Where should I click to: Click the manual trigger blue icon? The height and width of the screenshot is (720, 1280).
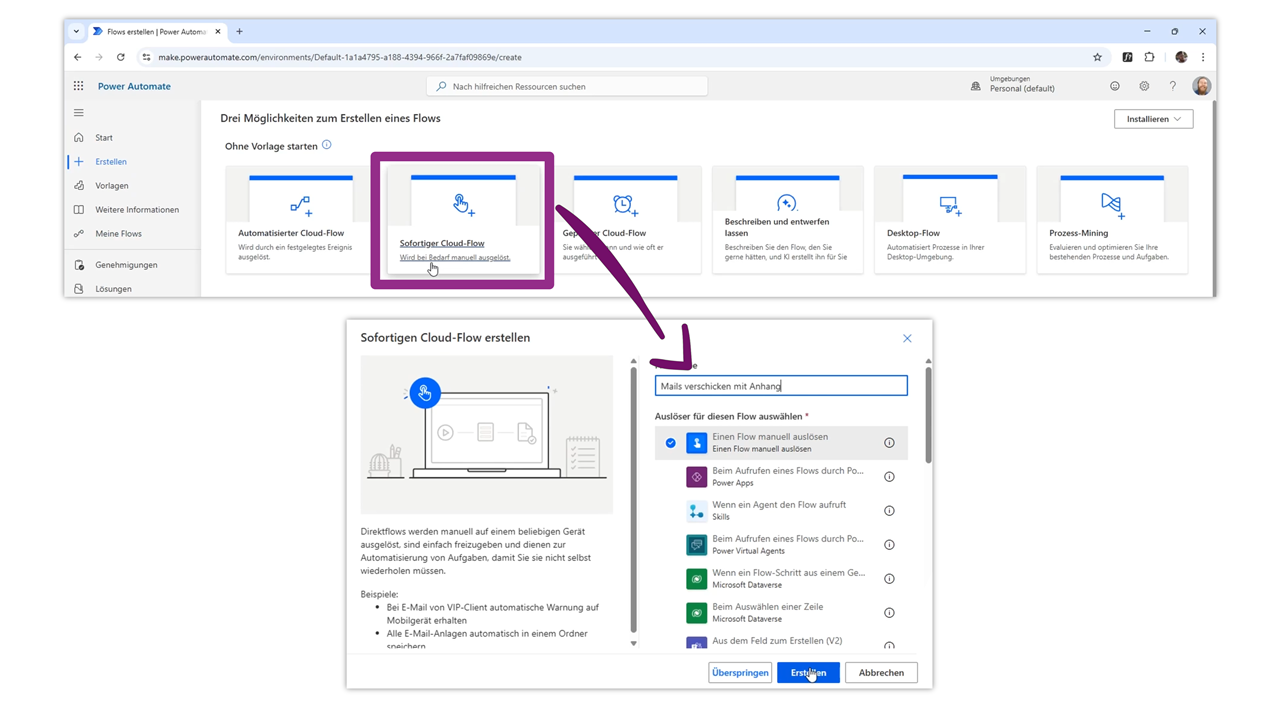697,443
